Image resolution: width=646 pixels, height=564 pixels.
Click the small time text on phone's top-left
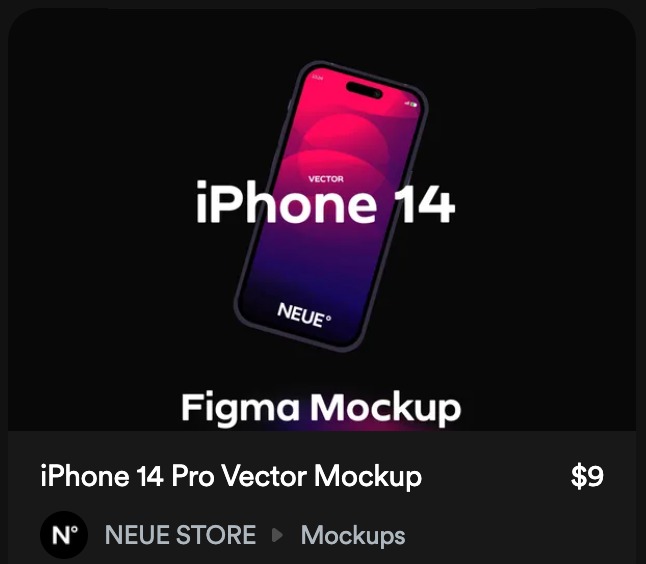coord(318,77)
